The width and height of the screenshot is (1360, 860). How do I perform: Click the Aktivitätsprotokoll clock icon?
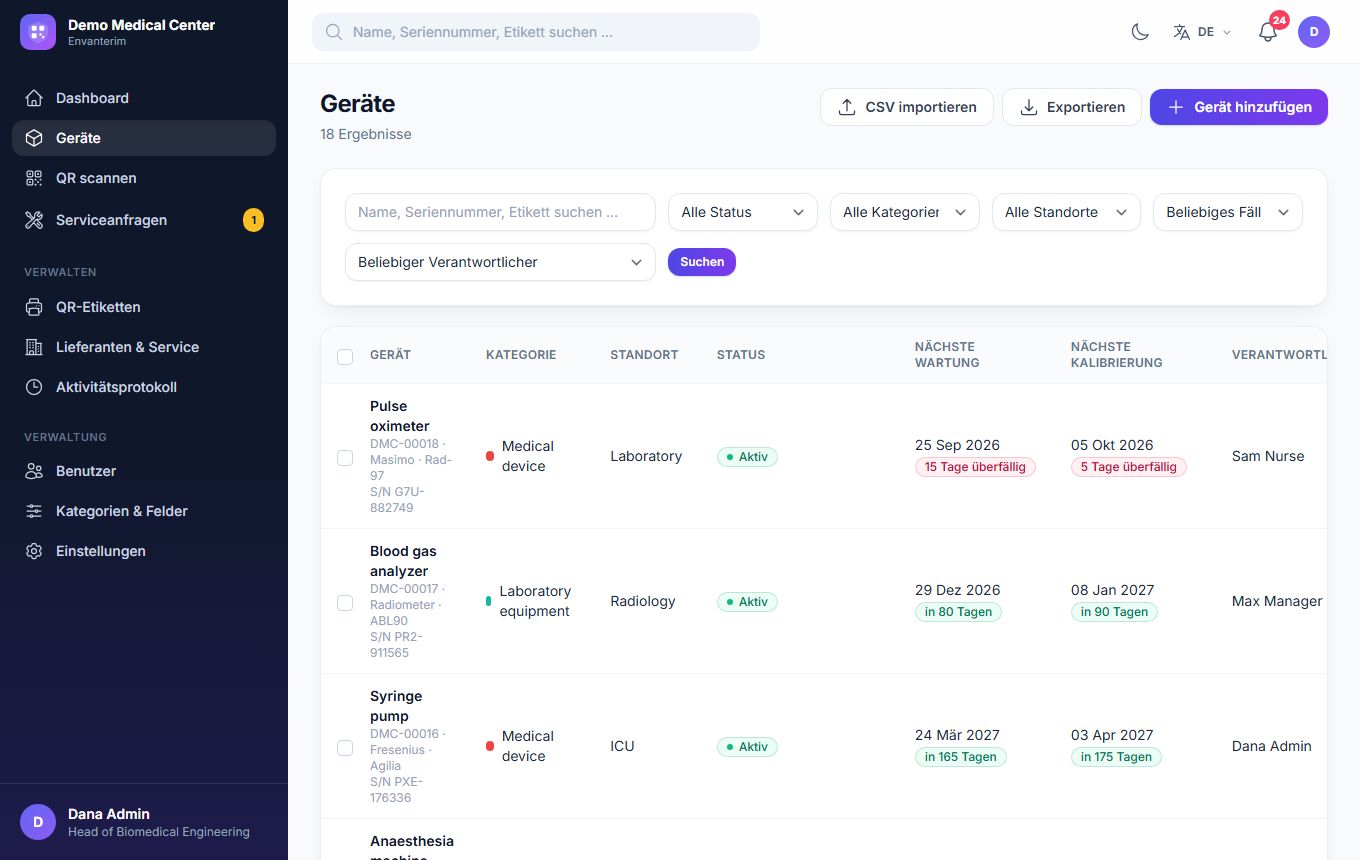point(34,387)
